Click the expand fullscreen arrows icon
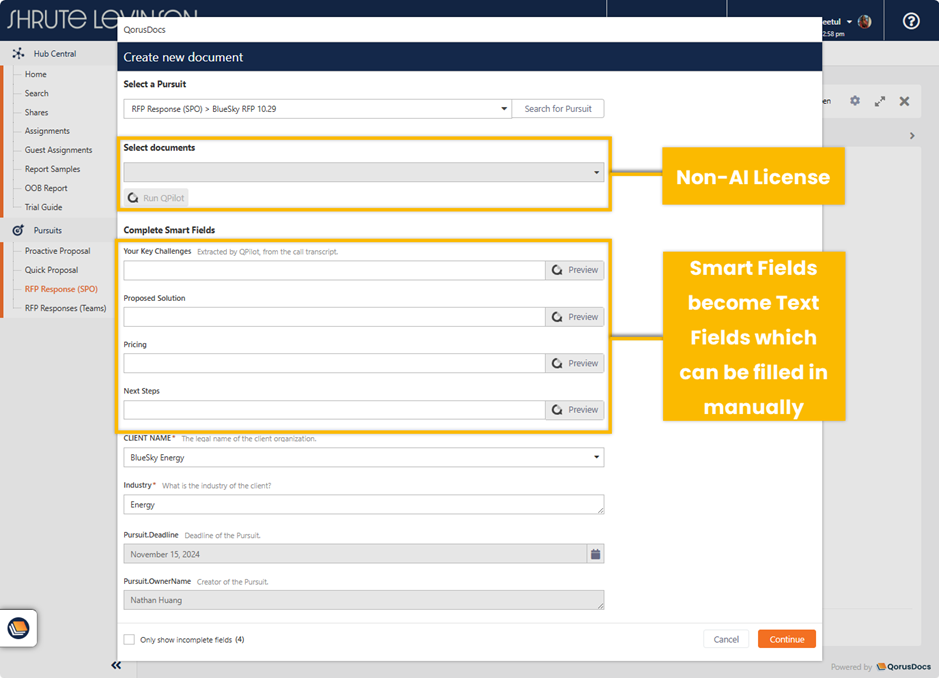The image size is (939, 678). point(880,101)
